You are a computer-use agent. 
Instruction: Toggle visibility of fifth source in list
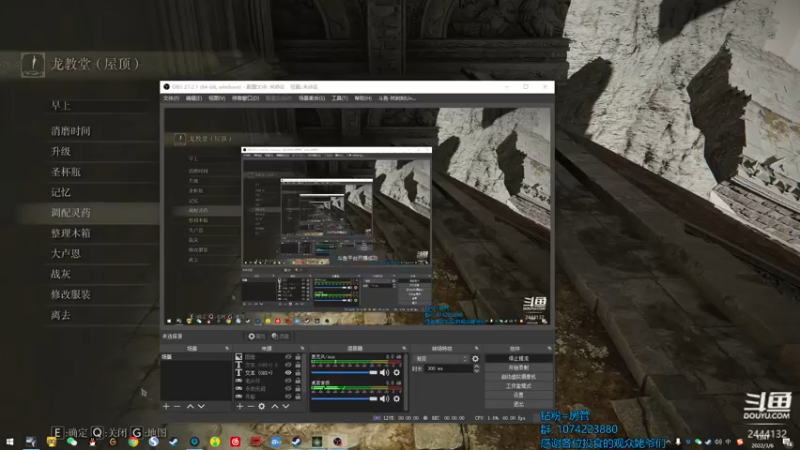(x=288, y=389)
